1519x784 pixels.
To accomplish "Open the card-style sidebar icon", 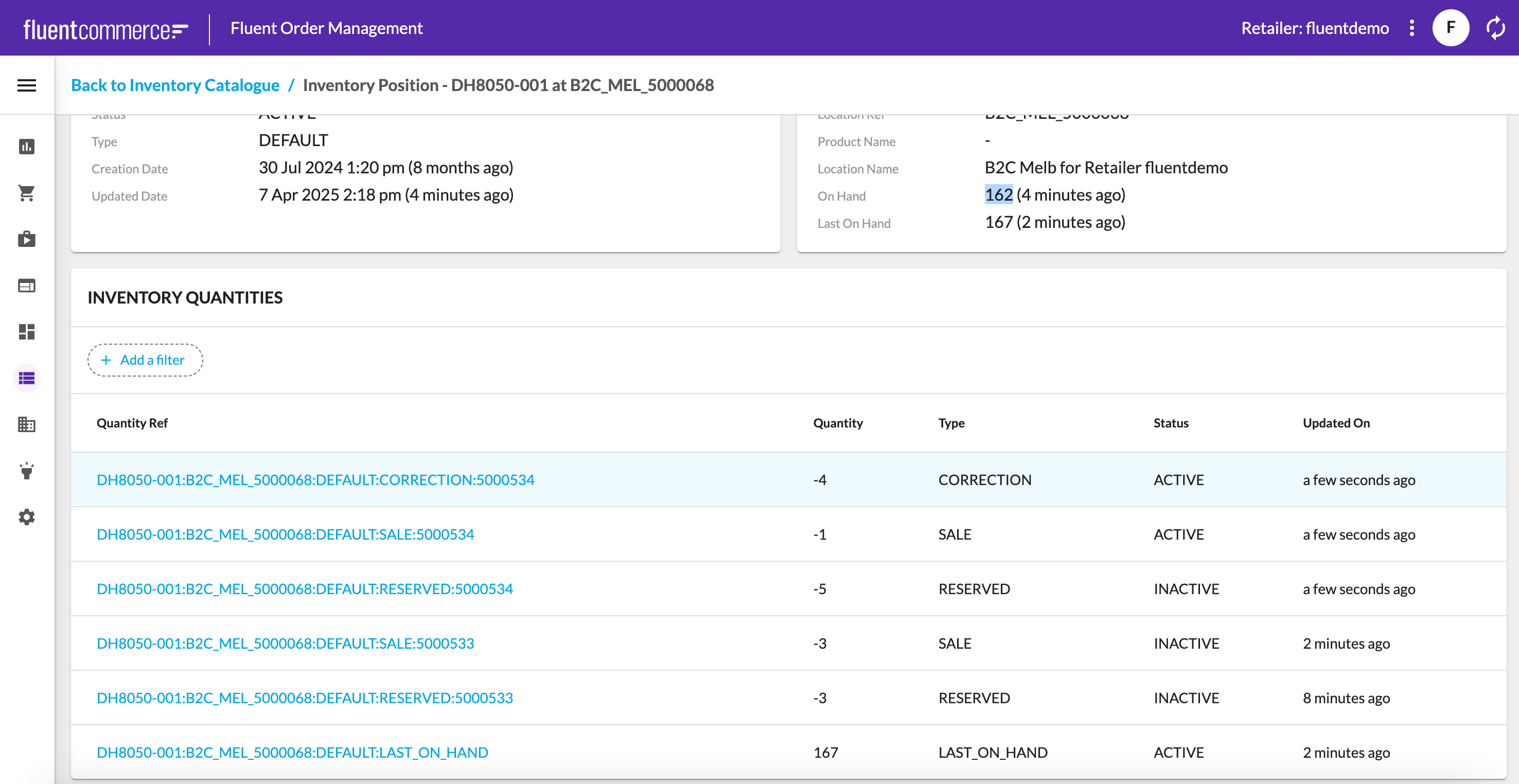I will [x=27, y=286].
